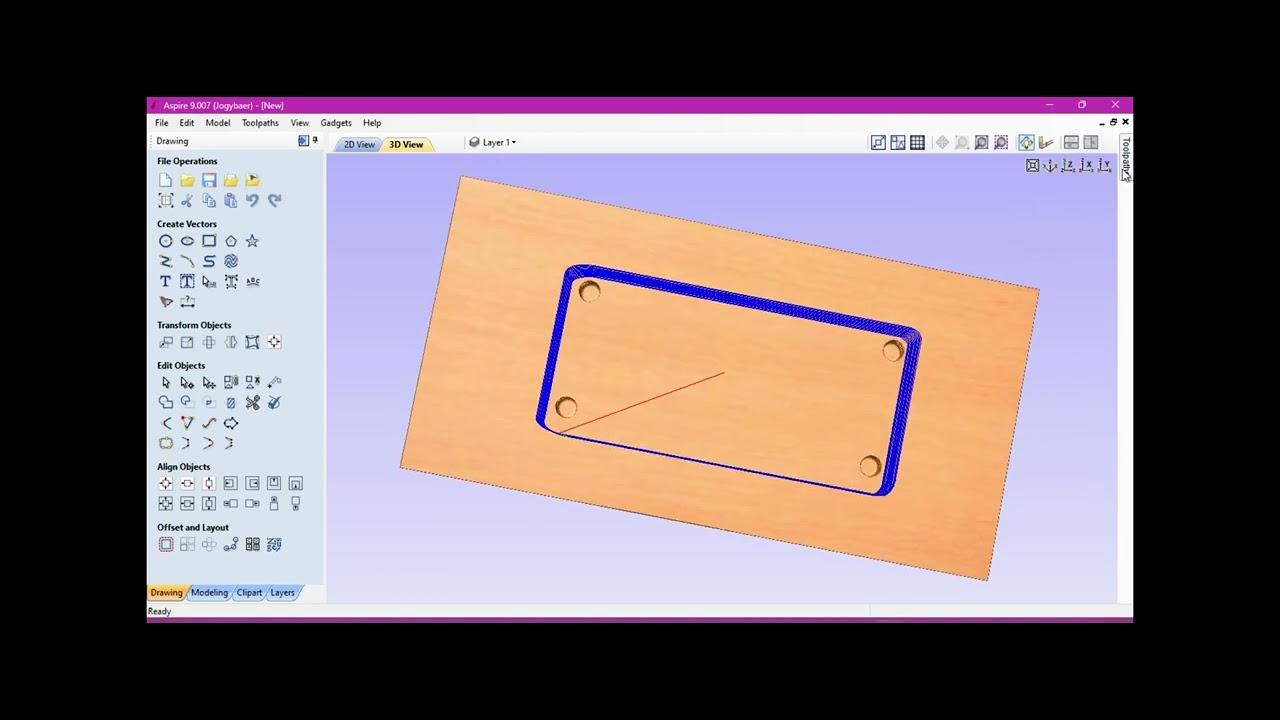Redo action arrow icon
This screenshot has height=720, width=1280.
[274, 200]
